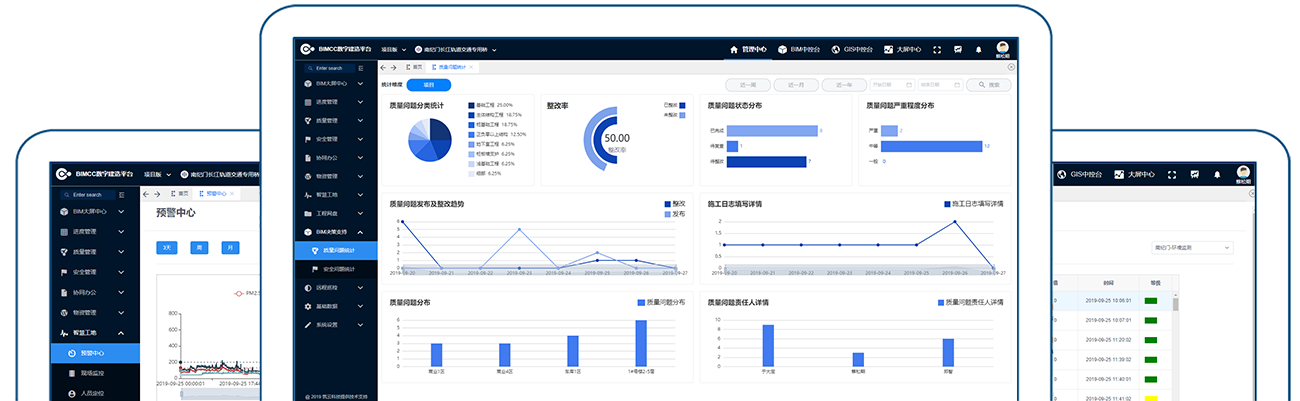1300x401 pixels.
Task: Click the notification bell in center header
Action: (978, 49)
